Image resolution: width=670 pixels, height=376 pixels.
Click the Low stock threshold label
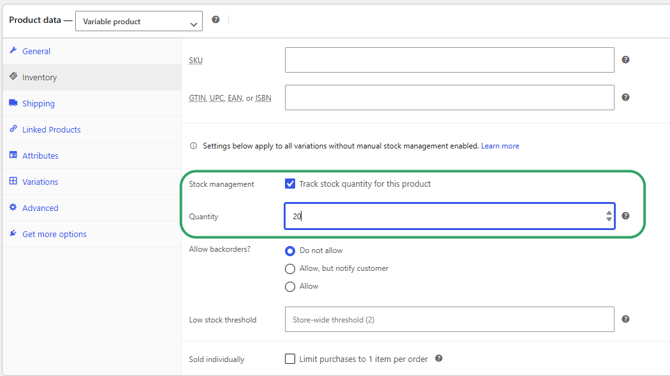(x=223, y=320)
